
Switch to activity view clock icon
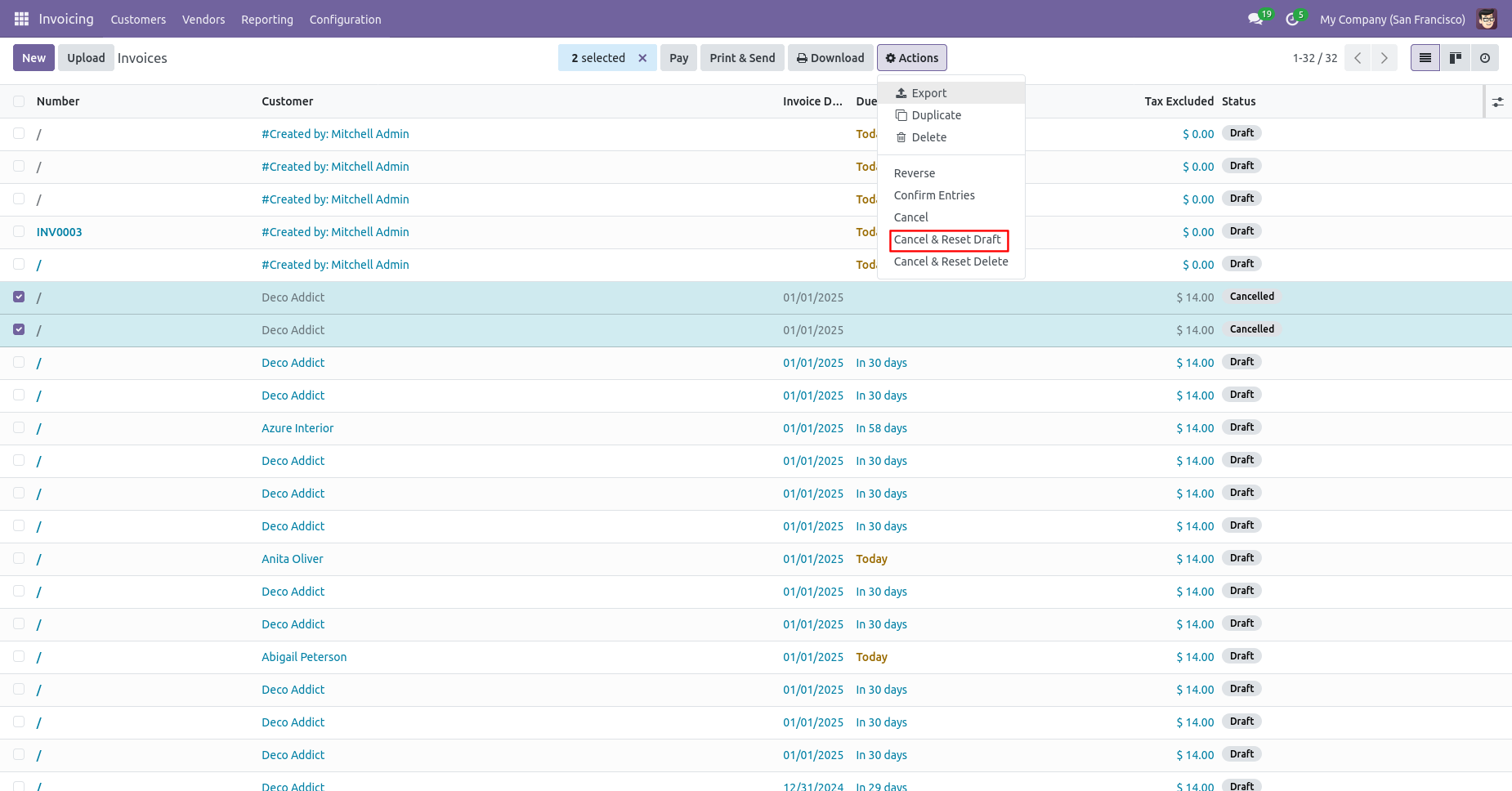coord(1485,58)
